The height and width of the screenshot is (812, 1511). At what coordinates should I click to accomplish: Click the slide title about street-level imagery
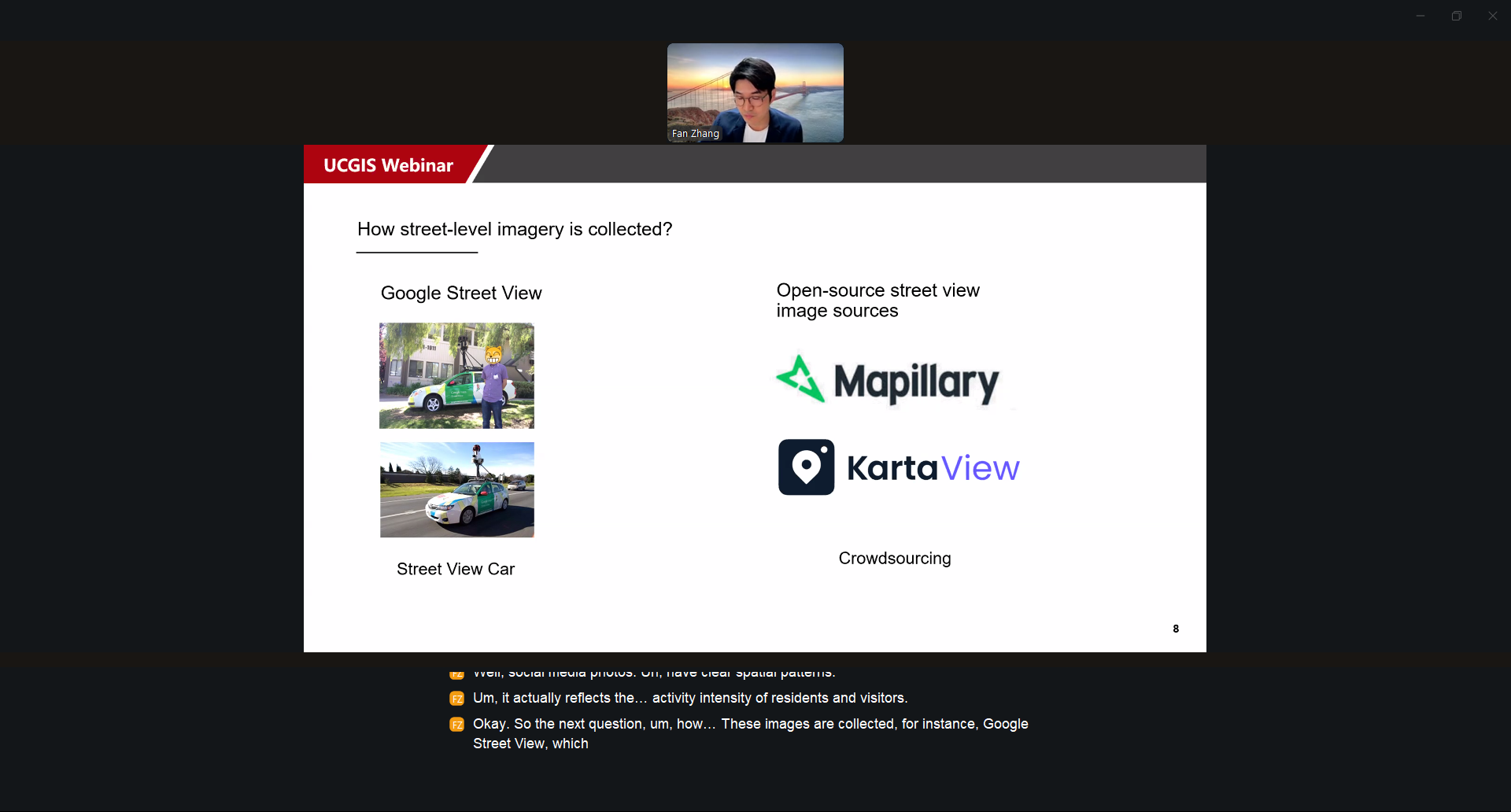pos(515,229)
